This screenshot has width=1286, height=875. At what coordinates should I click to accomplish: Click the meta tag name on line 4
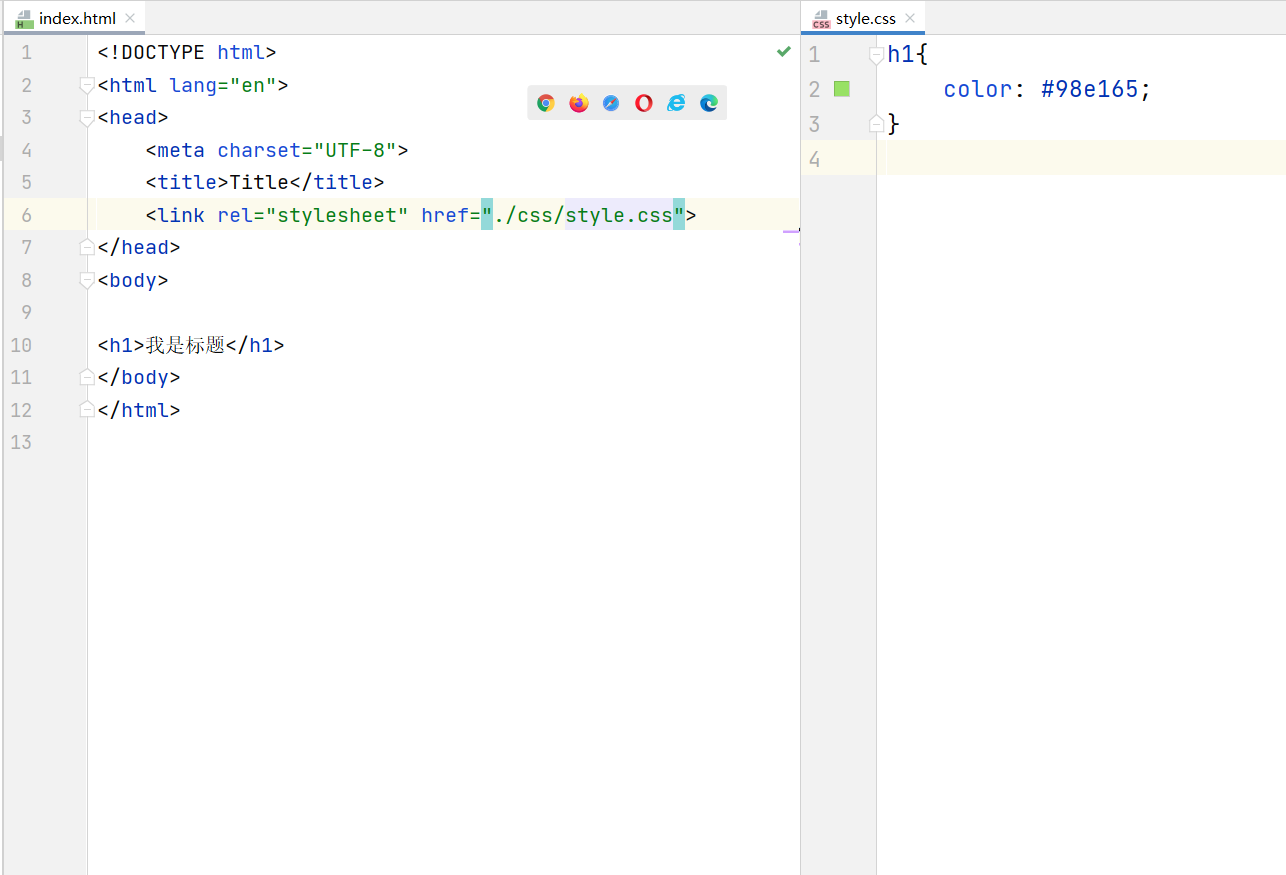tap(181, 150)
